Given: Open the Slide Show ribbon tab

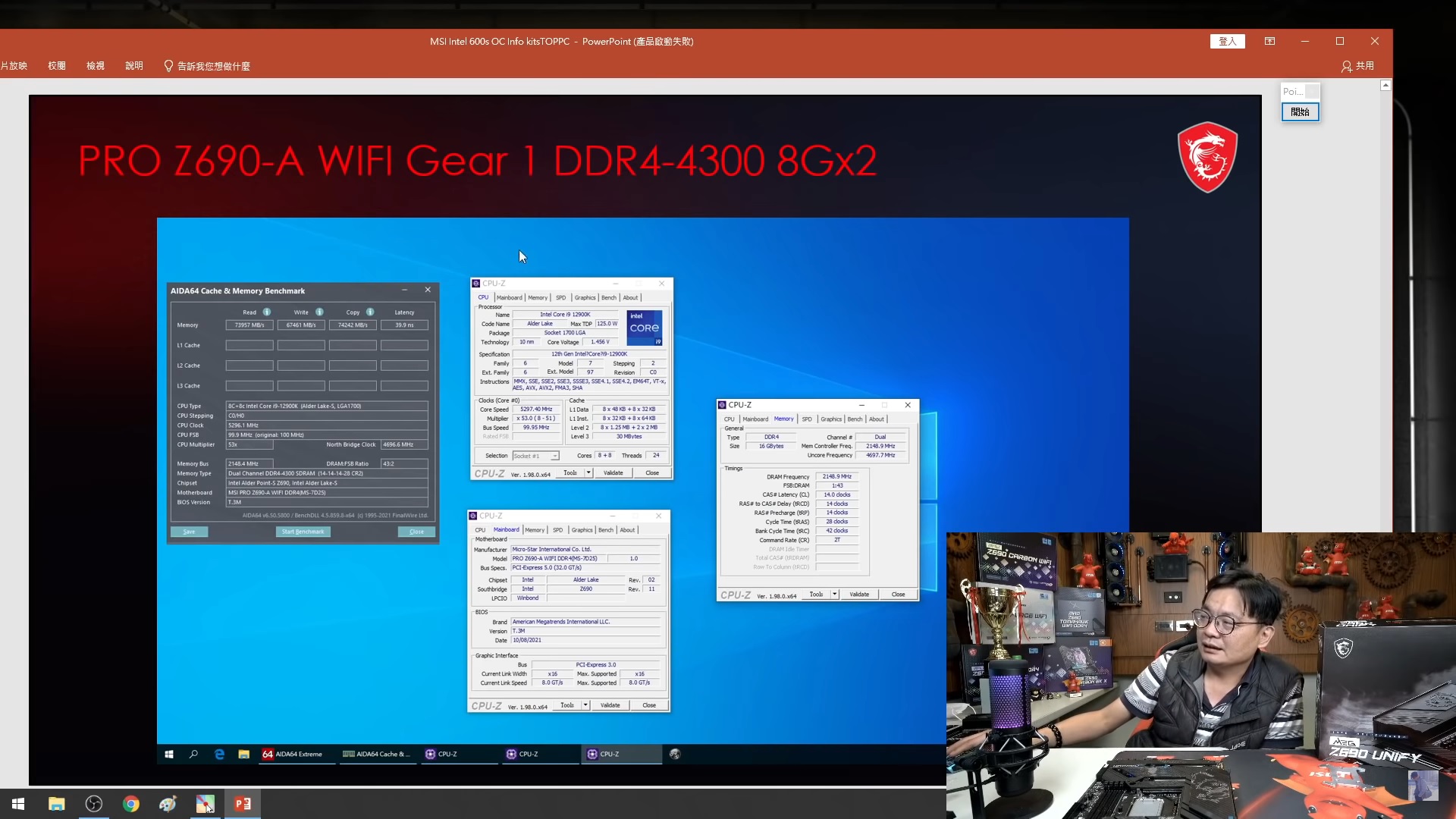Looking at the screenshot, I should point(14,66).
